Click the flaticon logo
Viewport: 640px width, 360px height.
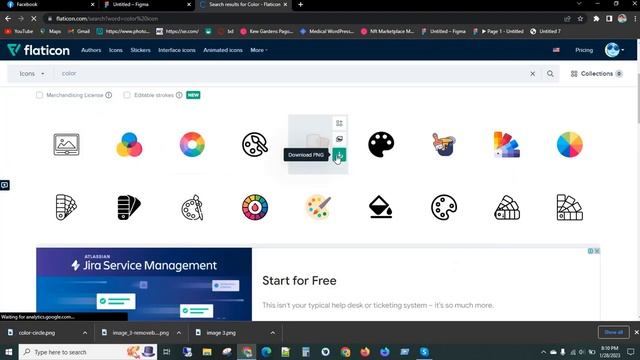(38, 50)
